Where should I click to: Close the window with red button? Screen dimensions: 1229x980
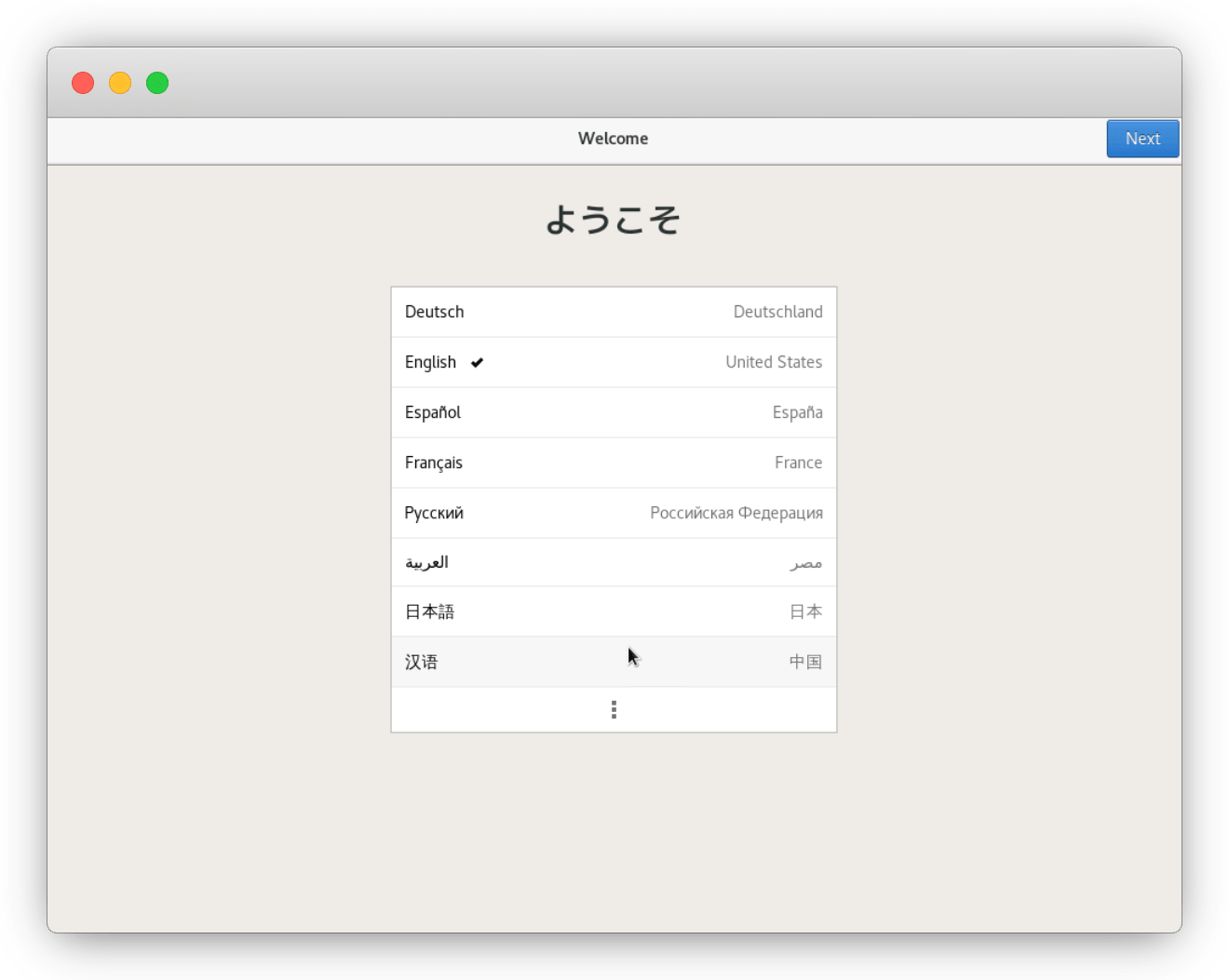[x=83, y=83]
